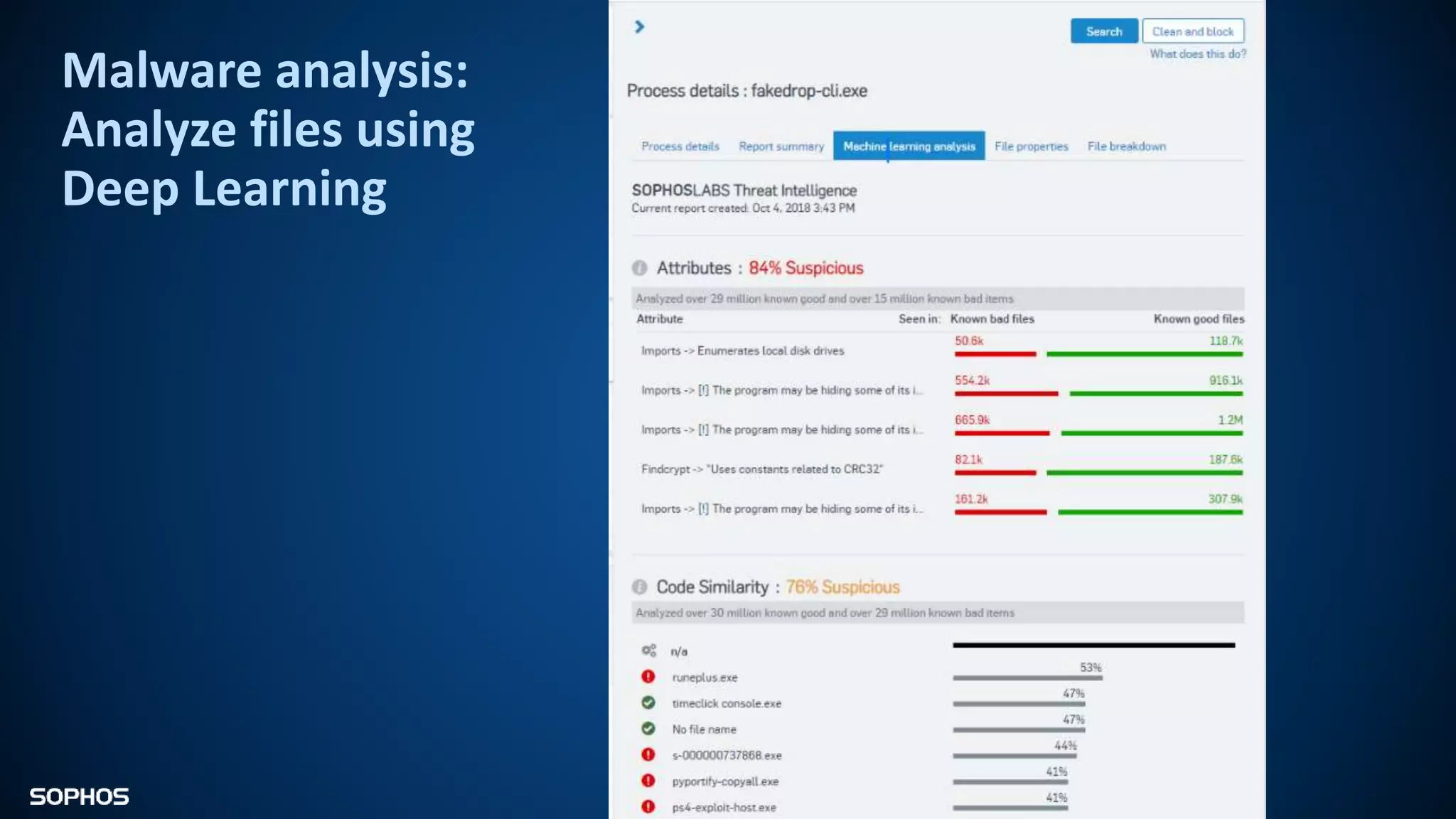Select 'Imports -> Enumerates local disk drives' row
Screen dimensions: 1456x819
click(x=939, y=350)
